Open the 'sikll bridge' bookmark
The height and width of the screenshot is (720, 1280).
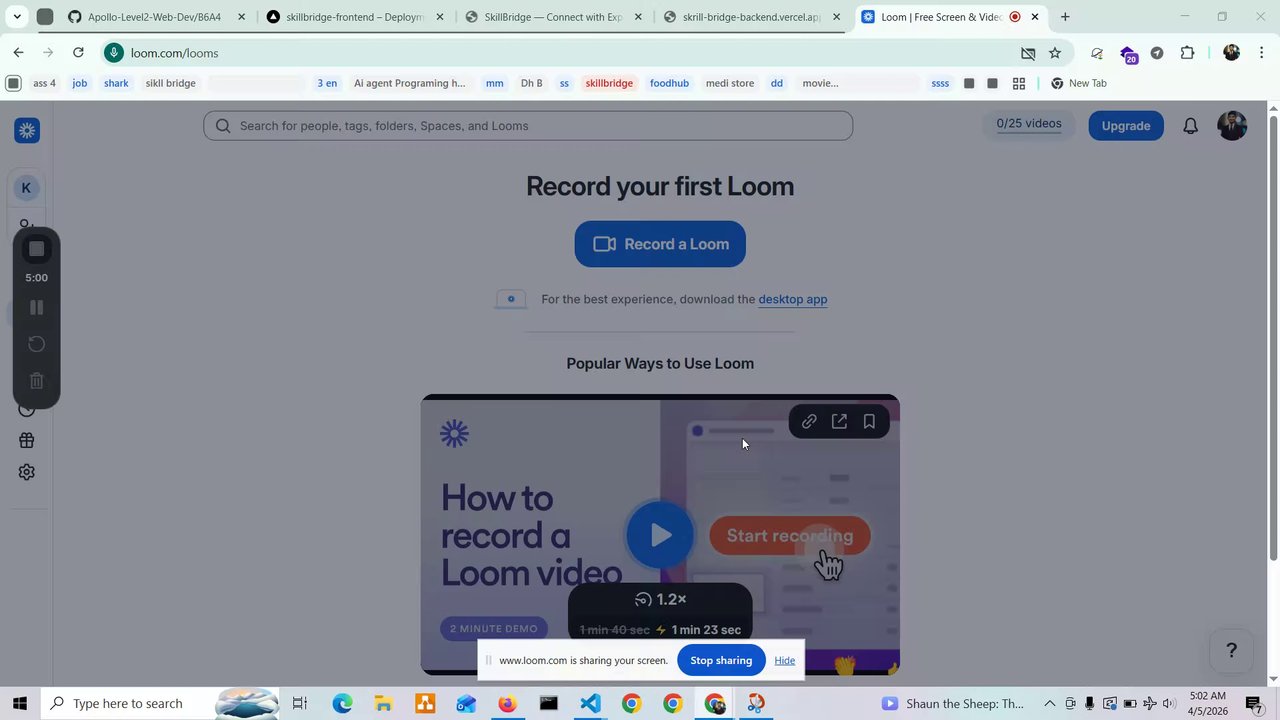pyautogui.click(x=171, y=83)
